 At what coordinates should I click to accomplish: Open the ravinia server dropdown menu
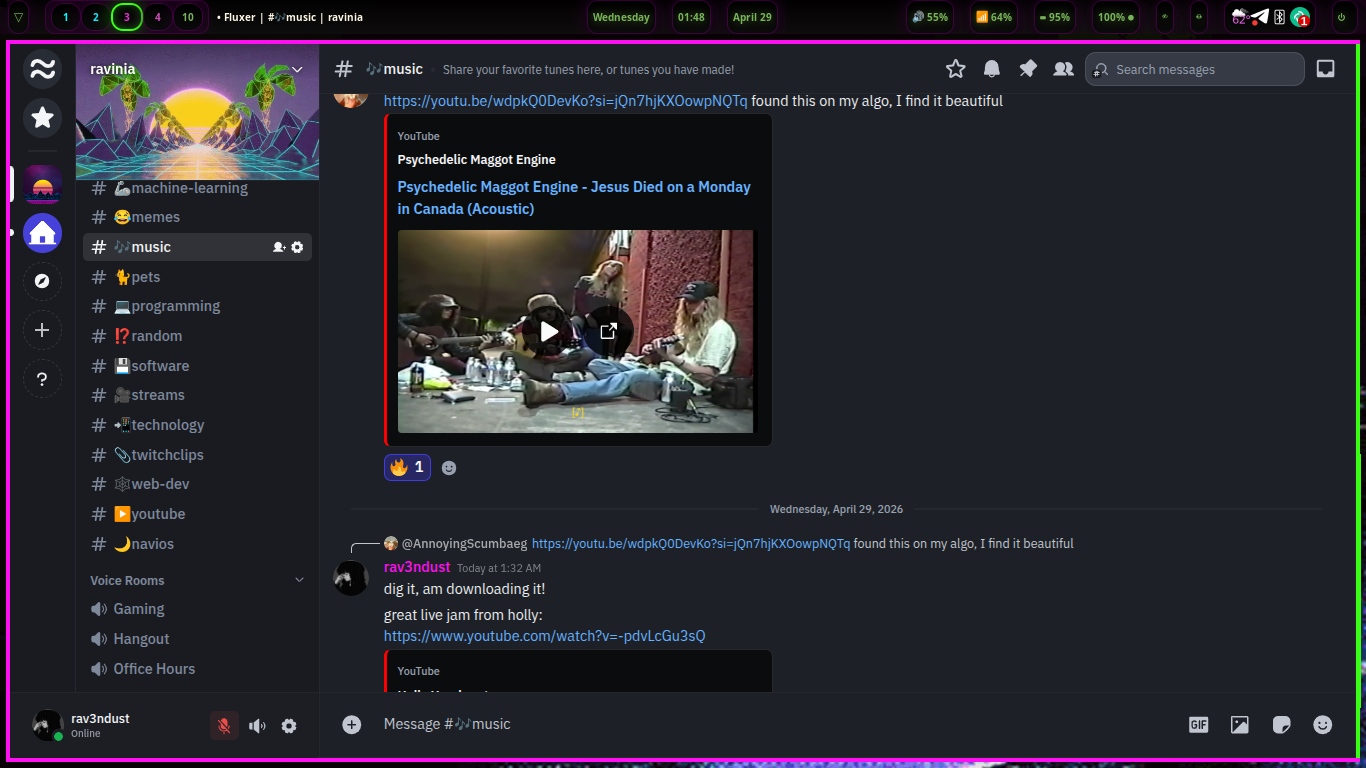297,69
